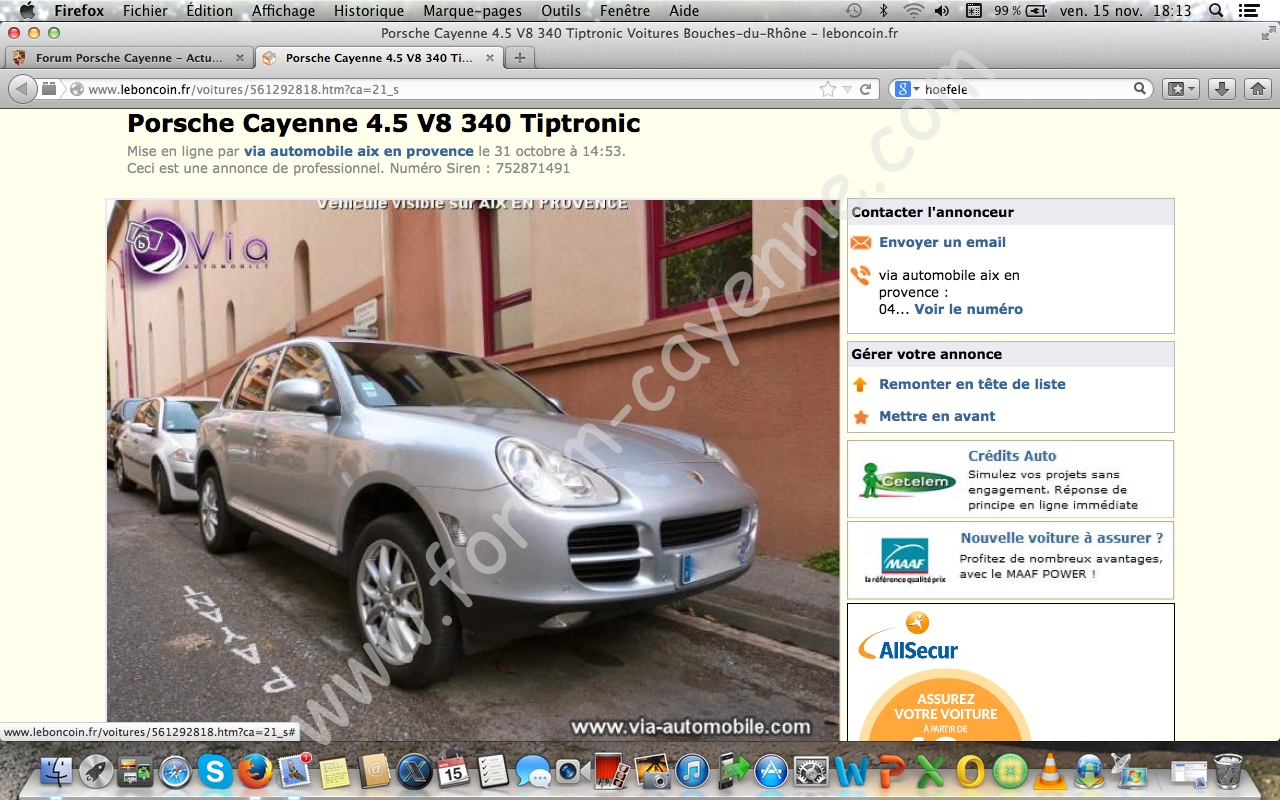Viewport: 1280px width, 800px height.
Task: Click the Wi-Fi status icon
Action: coord(913,11)
